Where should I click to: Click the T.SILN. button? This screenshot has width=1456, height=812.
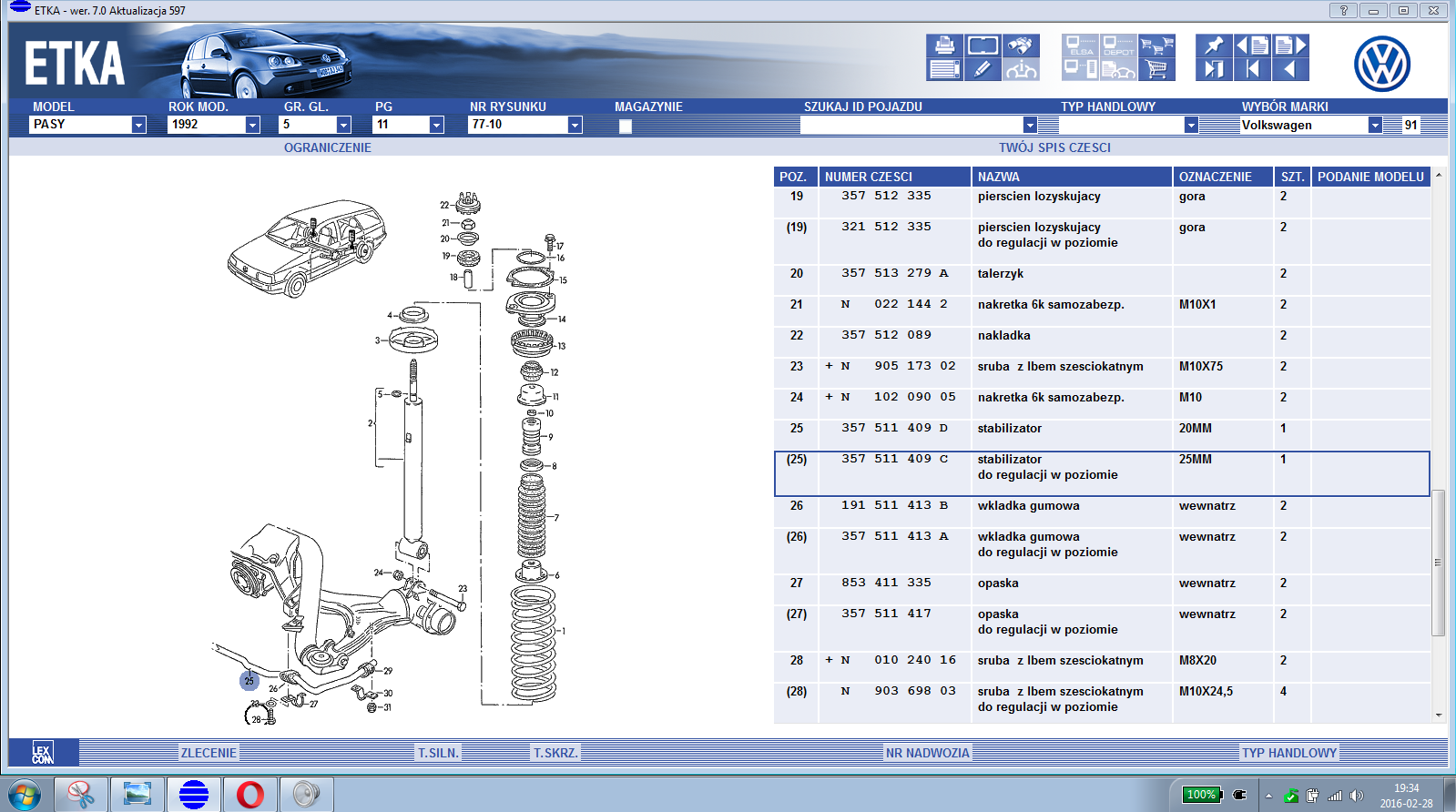(x=438, y=753)
